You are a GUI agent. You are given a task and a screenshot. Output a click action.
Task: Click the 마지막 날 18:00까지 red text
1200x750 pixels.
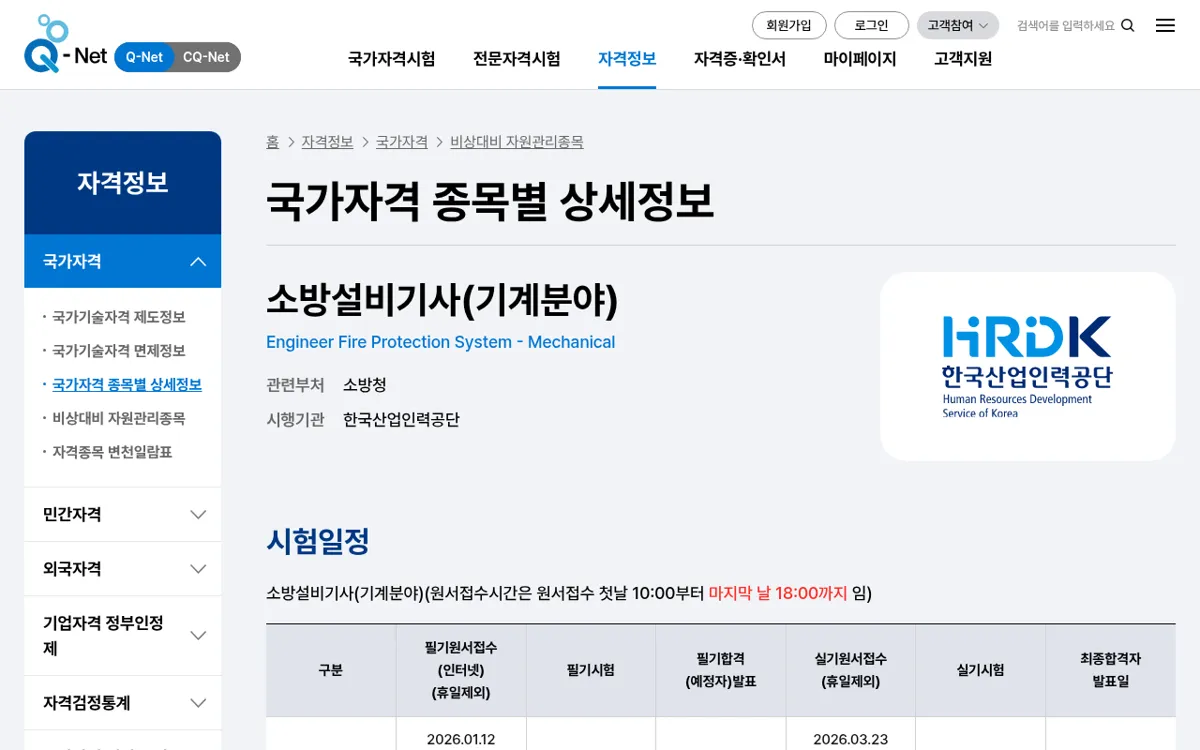tap(778, 593)
